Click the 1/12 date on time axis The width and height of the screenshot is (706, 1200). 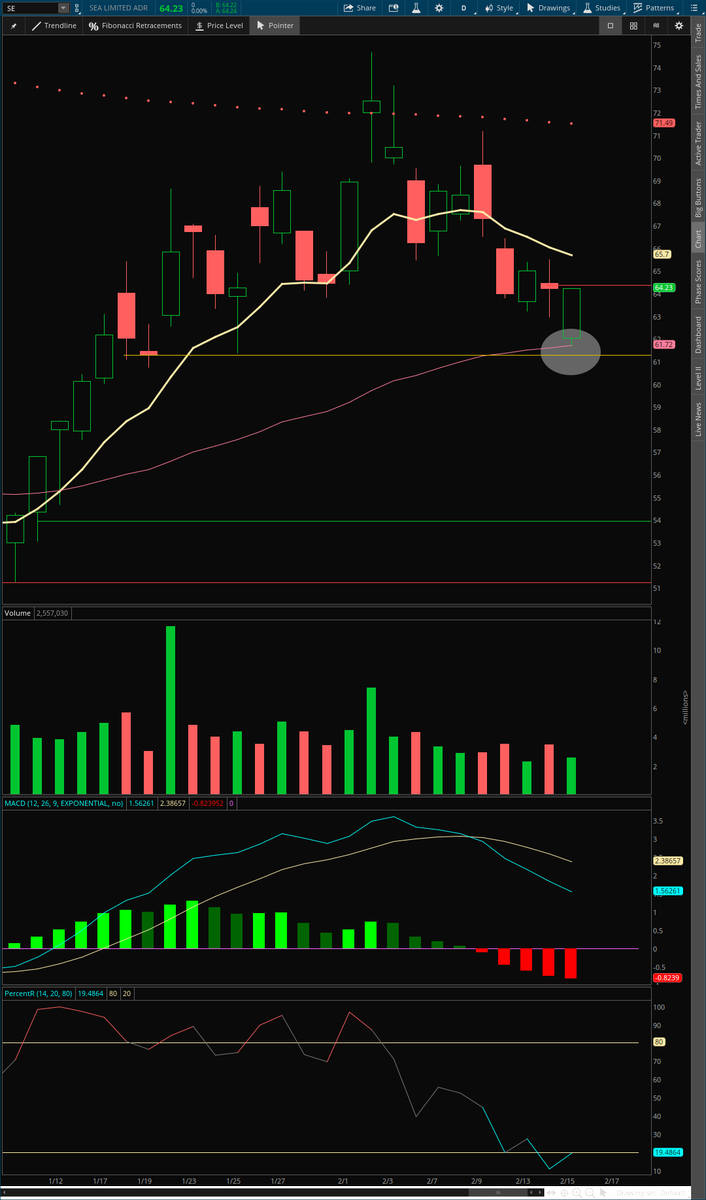58,1180
